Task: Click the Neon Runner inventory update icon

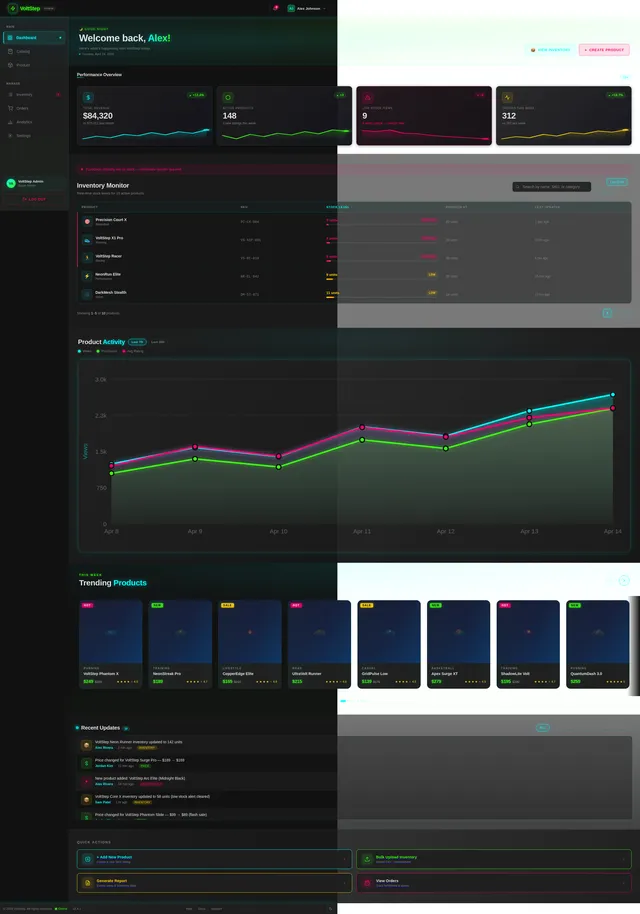Action: pyautogui.click(x=86, y=745)
